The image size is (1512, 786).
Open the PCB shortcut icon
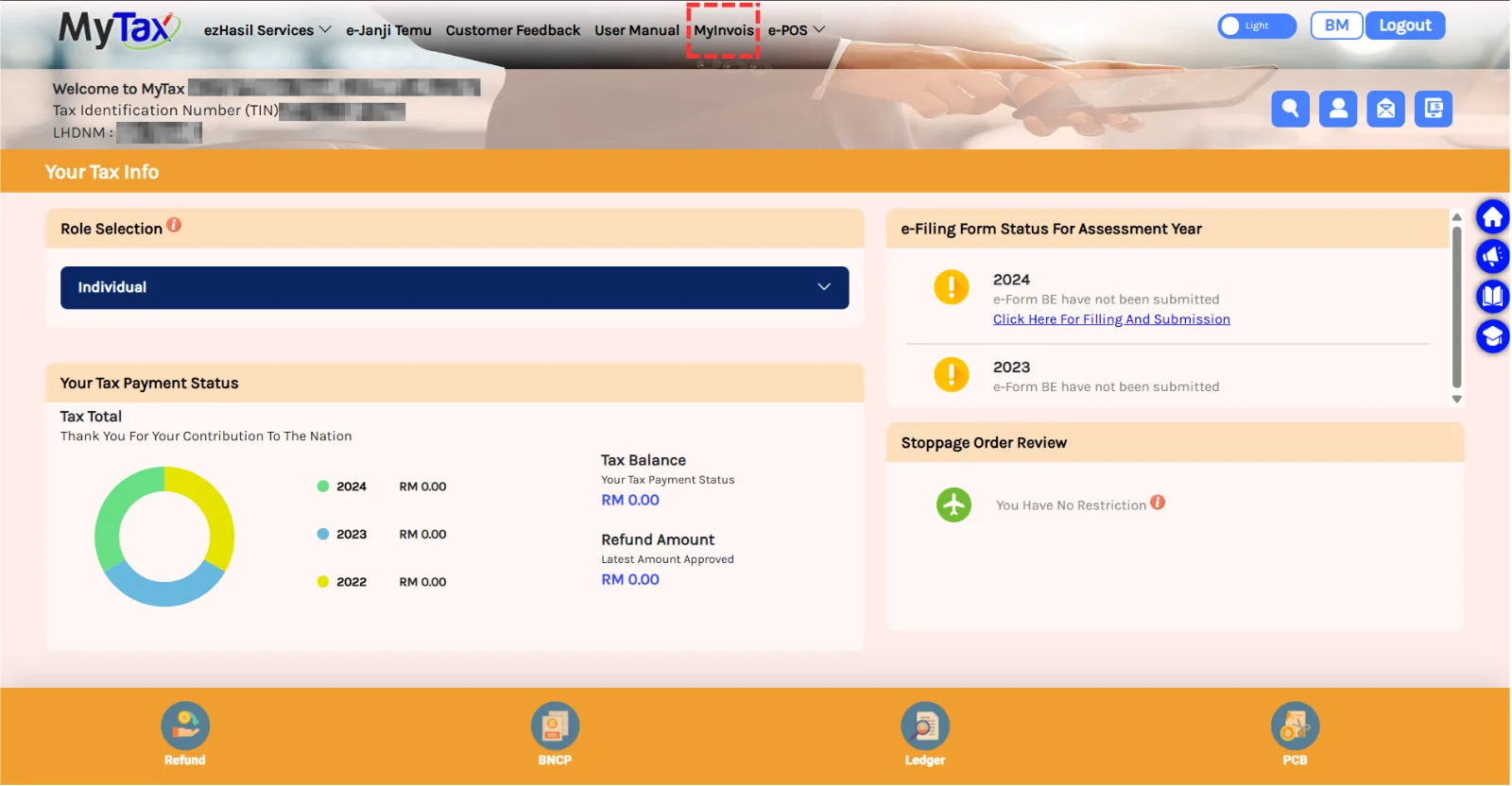pyautogui.click(x=1295, y=726)
